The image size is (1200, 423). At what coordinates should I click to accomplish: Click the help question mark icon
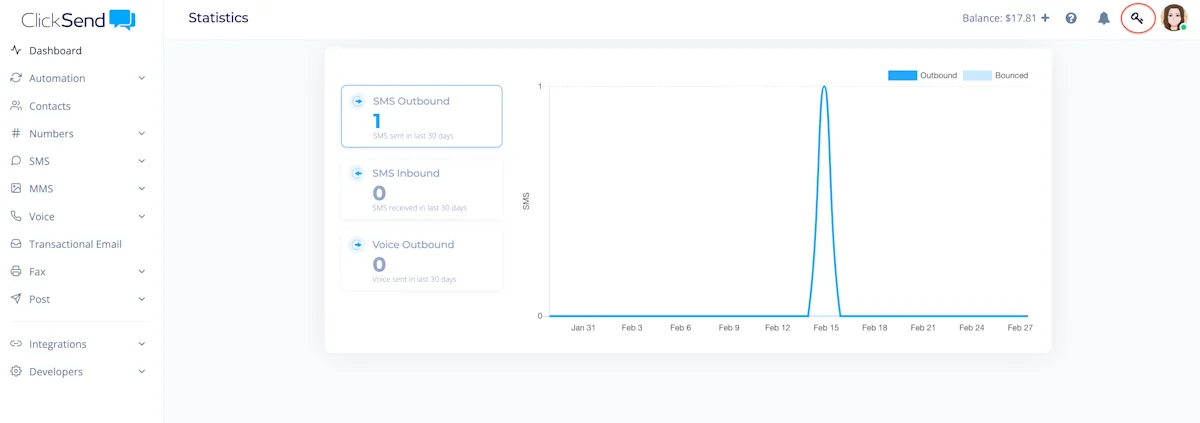point(1071,18)
